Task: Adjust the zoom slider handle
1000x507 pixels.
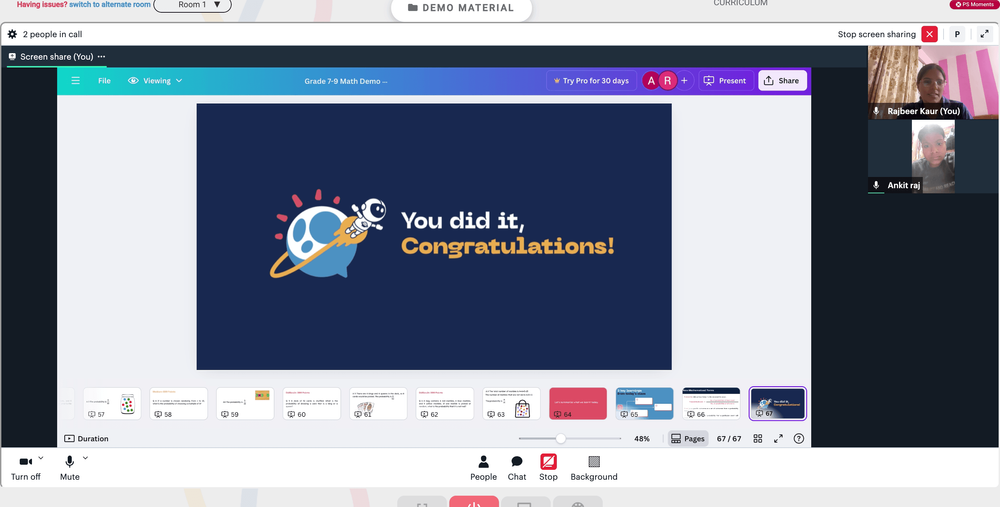Action: coord(561,439)
